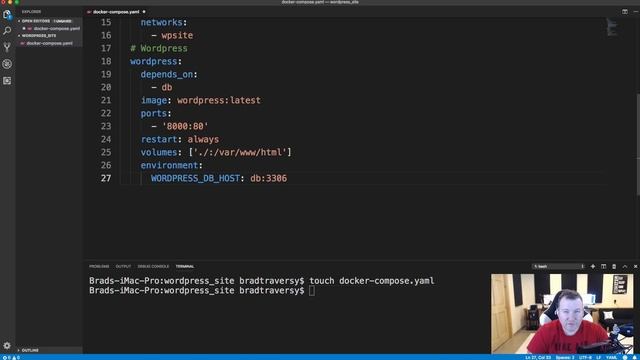
Task: Open the Explorer view in activity bar
Action: (x=7, y=15)
